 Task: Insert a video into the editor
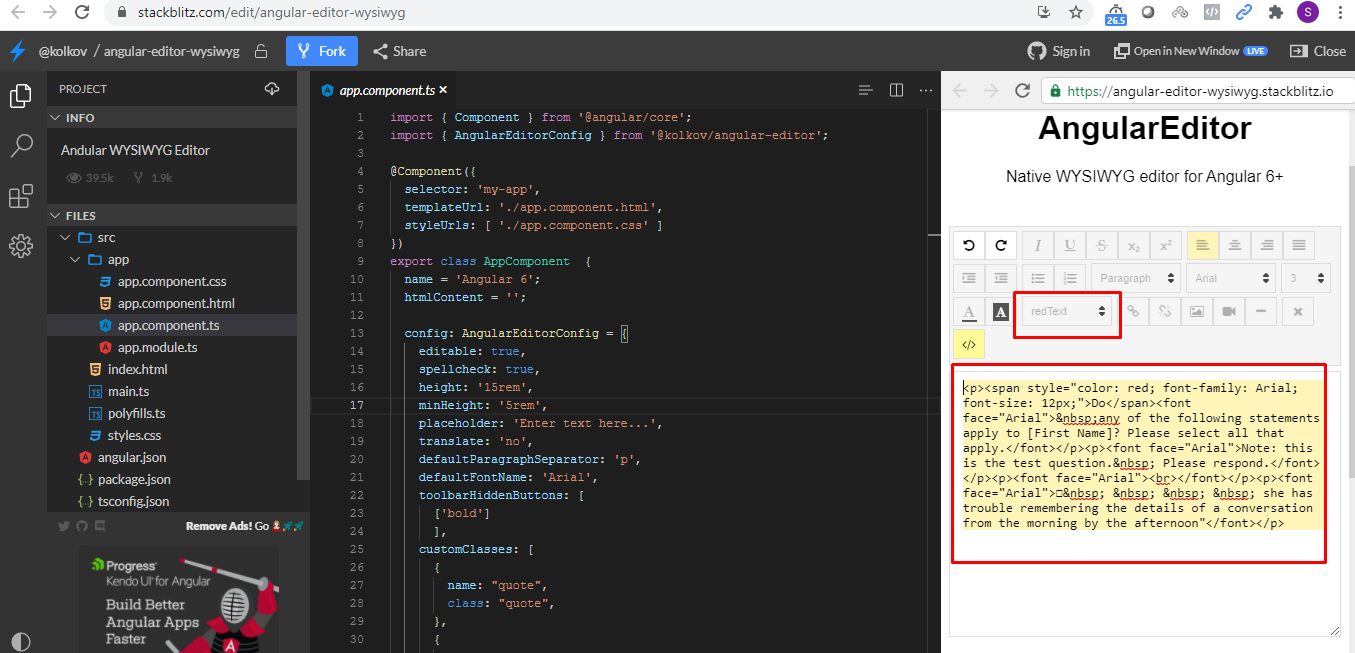[1229, 311]
